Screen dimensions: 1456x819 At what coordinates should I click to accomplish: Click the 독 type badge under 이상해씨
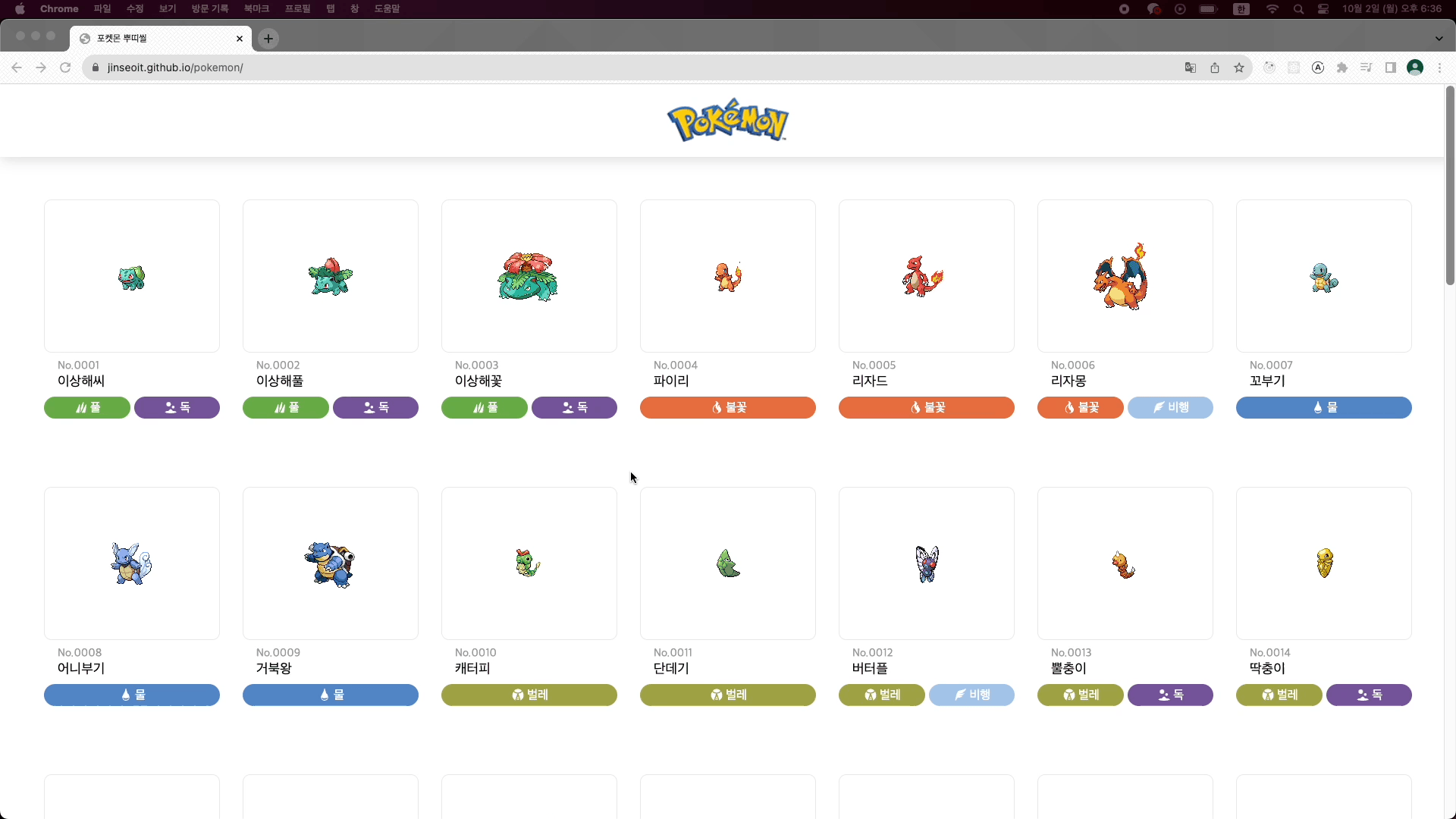(x=177, y=407)
